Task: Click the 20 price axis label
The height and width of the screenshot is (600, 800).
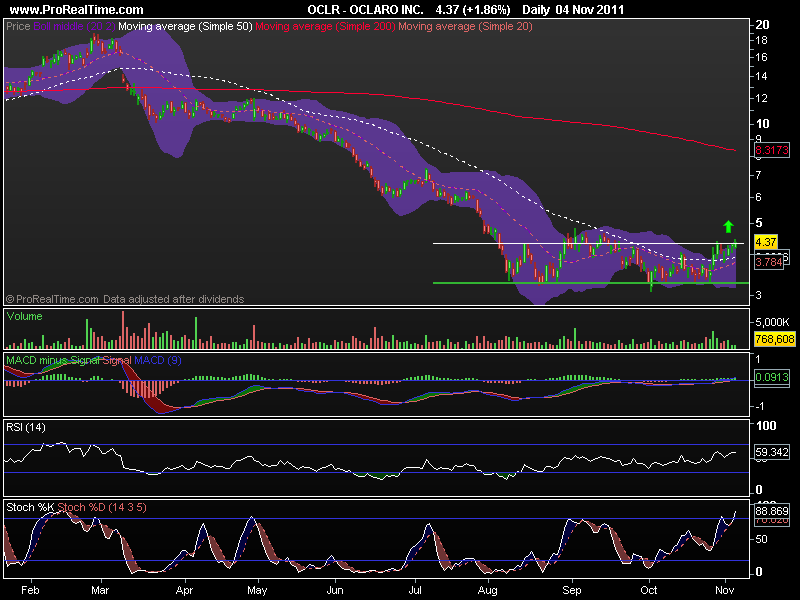Action: pyautogui.click(x=762, y=24)
